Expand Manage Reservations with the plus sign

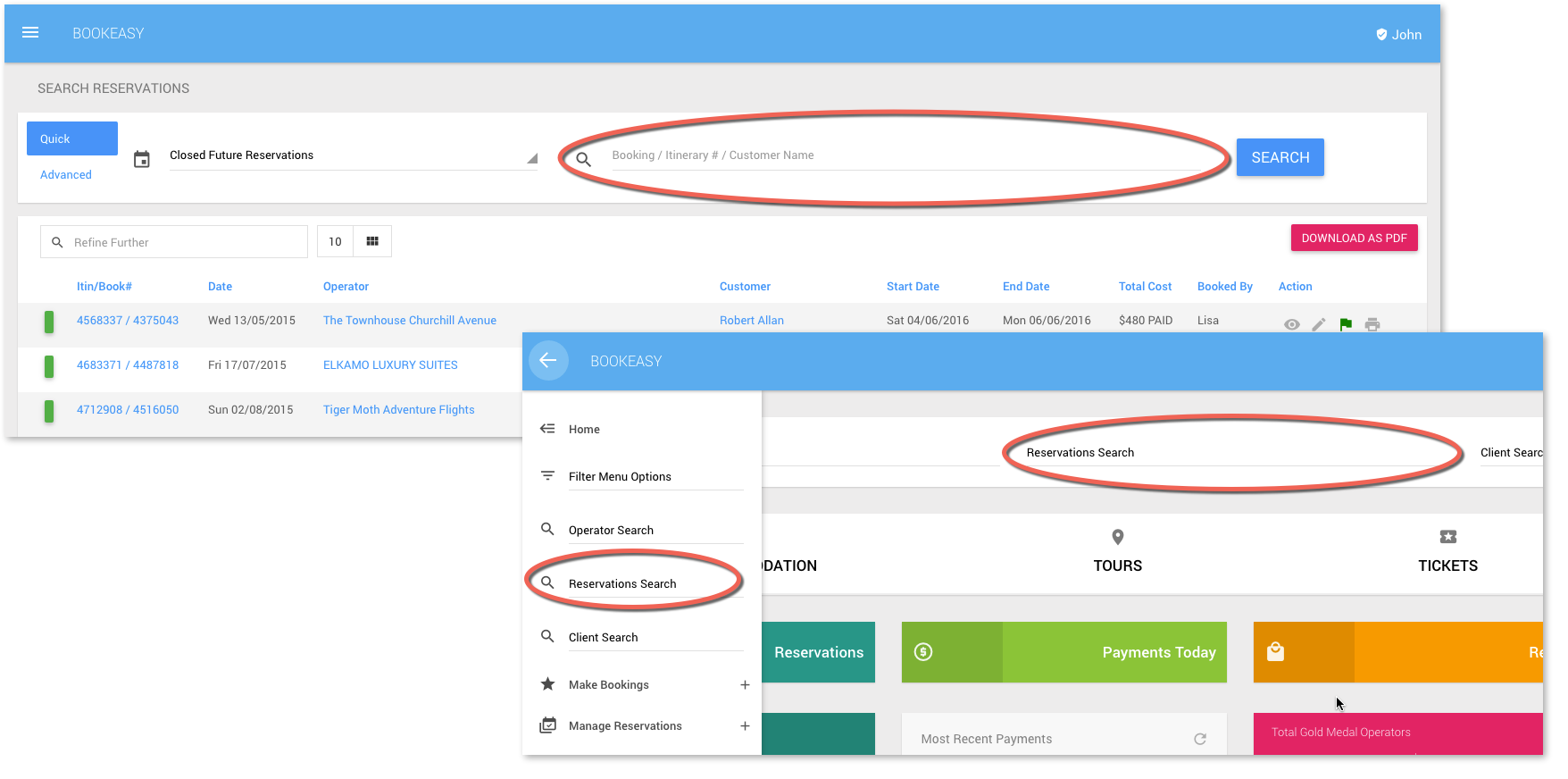coord(745,726)
